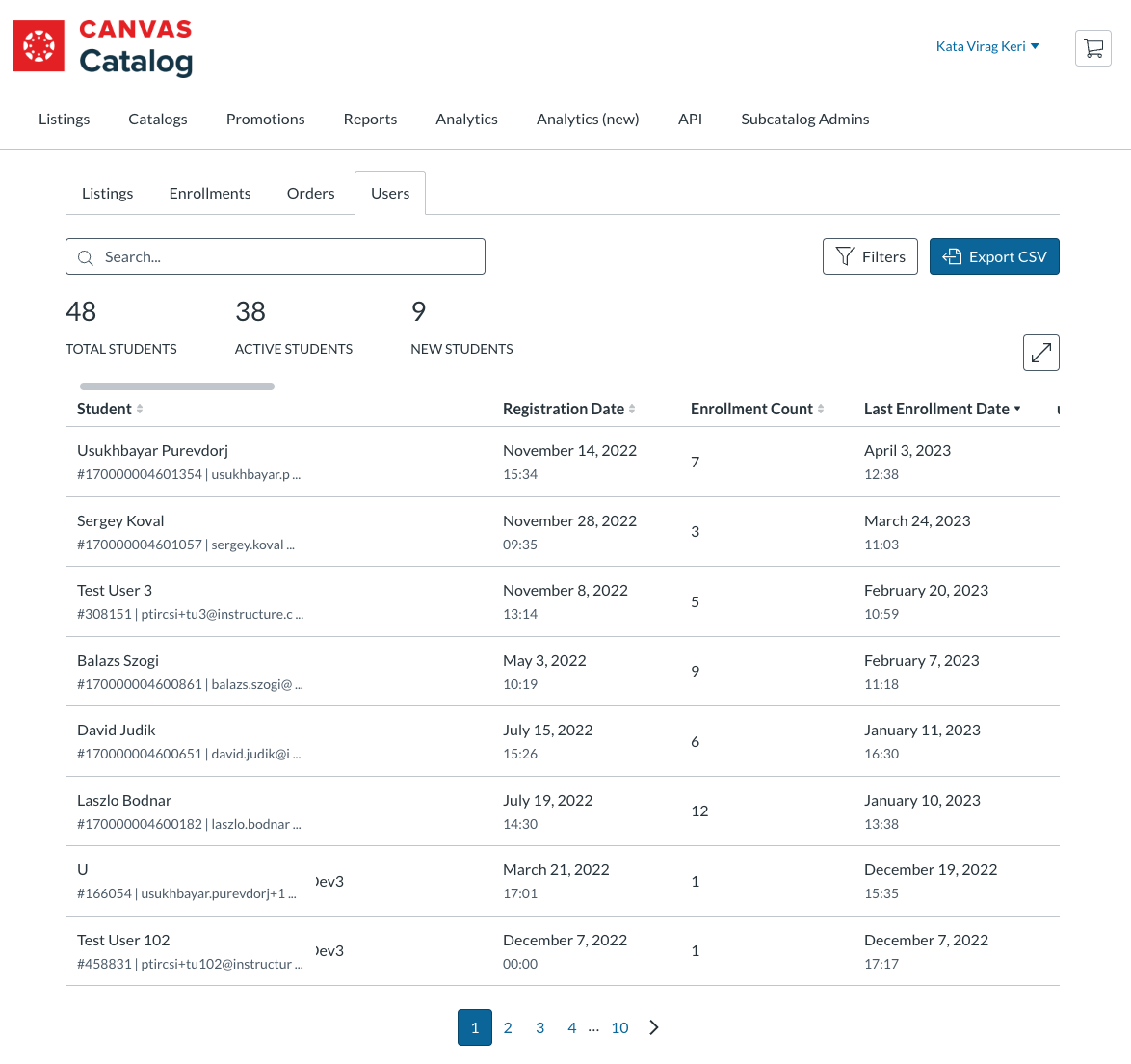
Task: Expand the table with the fullscreen arrow icon
Action: pos(1040,353)
